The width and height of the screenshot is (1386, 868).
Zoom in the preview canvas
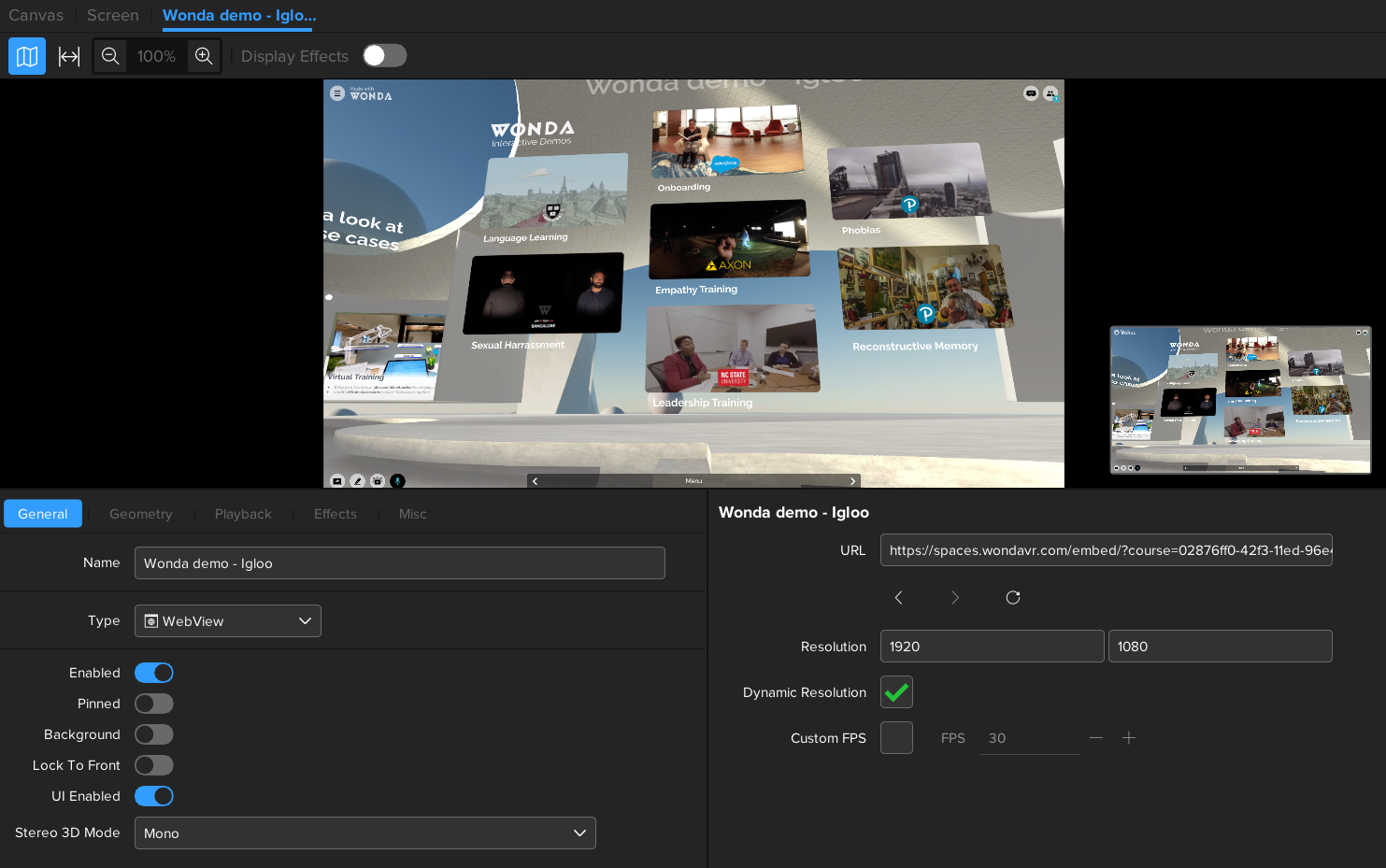click(x=204, y=56)
